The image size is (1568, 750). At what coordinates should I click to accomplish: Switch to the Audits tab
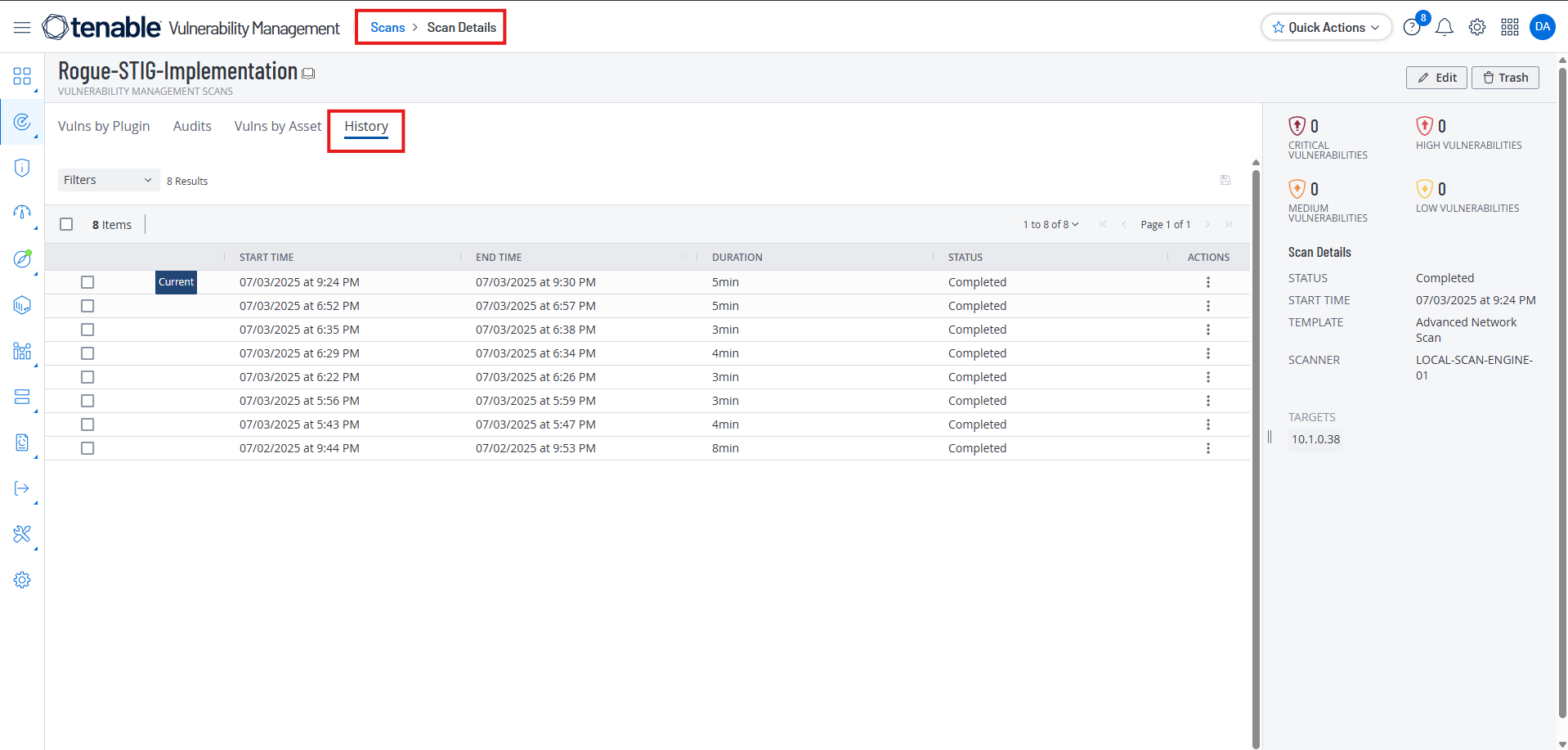pyautogui.click(x=192, y=126)
